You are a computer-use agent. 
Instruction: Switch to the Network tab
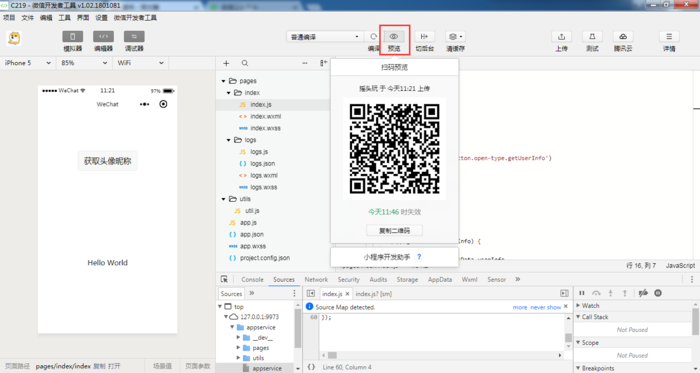coord(316,279)
